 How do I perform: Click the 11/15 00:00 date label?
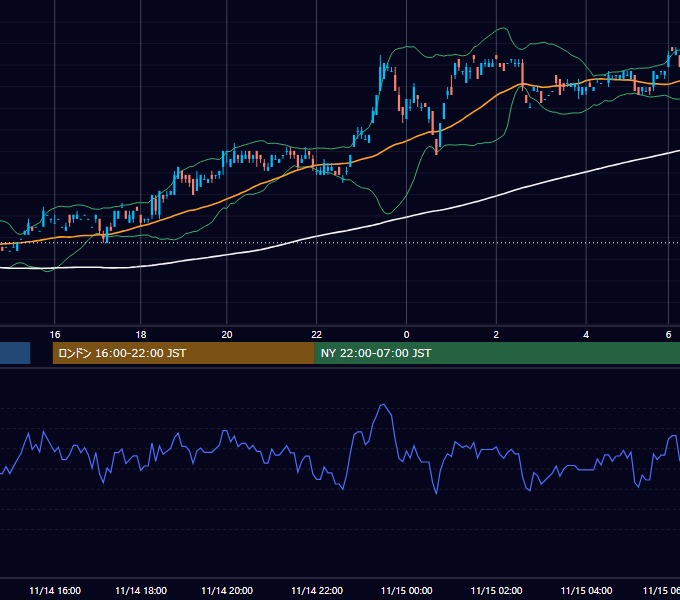tap(406, 590)
